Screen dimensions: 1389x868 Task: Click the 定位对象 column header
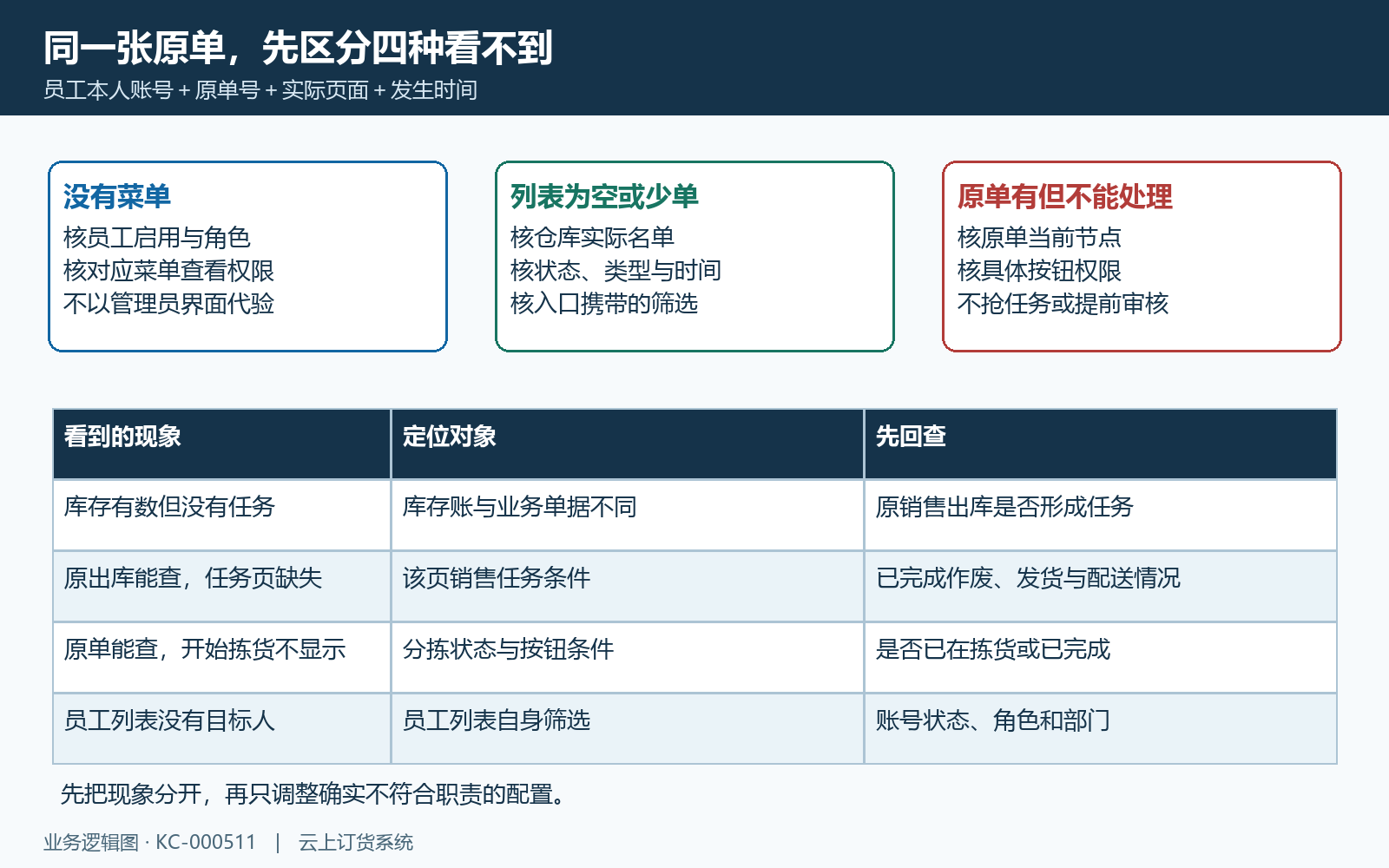click(x=628, y=444)
